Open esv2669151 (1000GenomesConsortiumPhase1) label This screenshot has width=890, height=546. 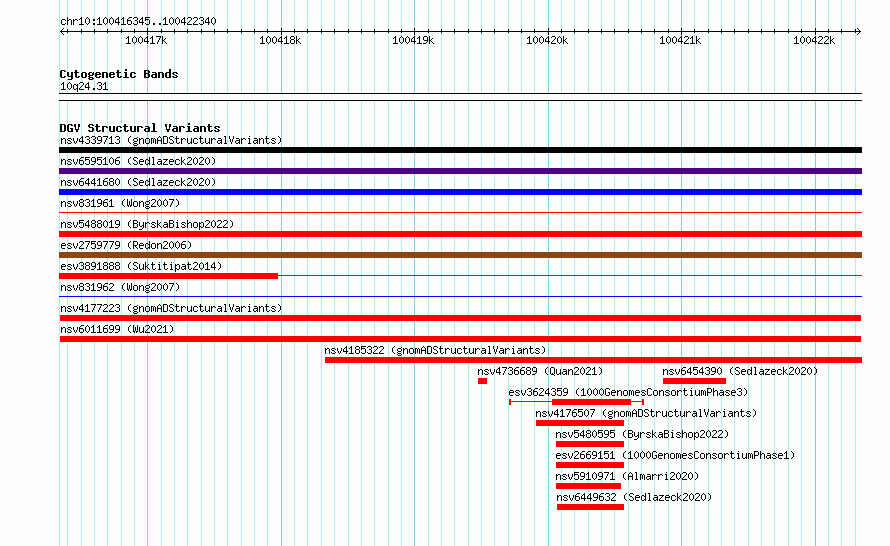pos(675,455)
